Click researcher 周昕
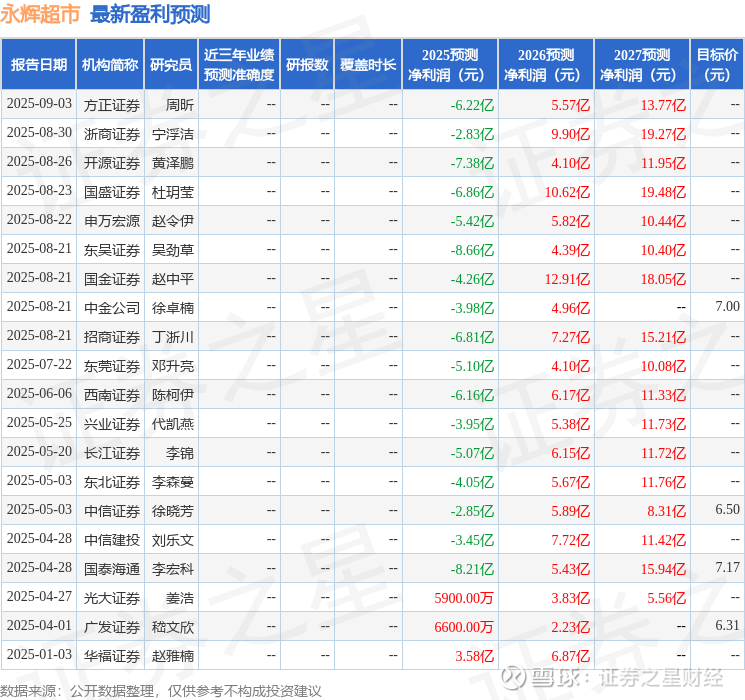Screen dimensions: 745x700 pyautogui.click(x=180, y=105)
